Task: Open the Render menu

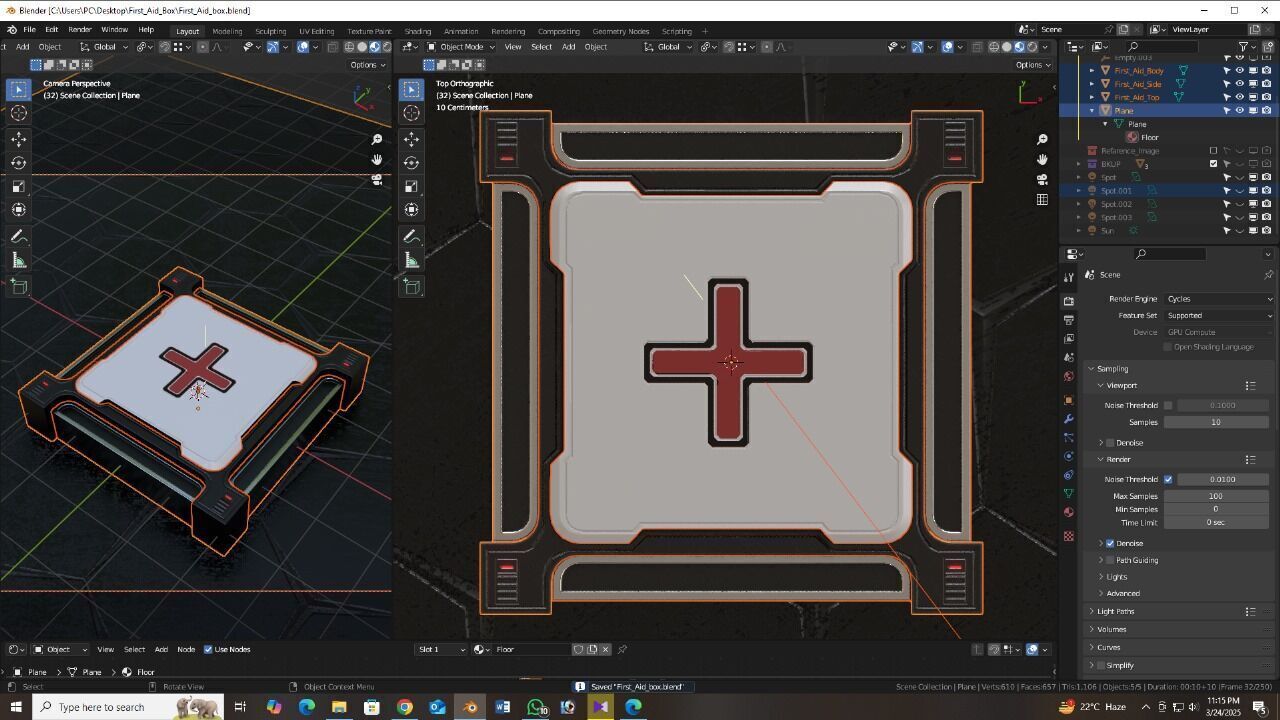Action: click(79, 30)
